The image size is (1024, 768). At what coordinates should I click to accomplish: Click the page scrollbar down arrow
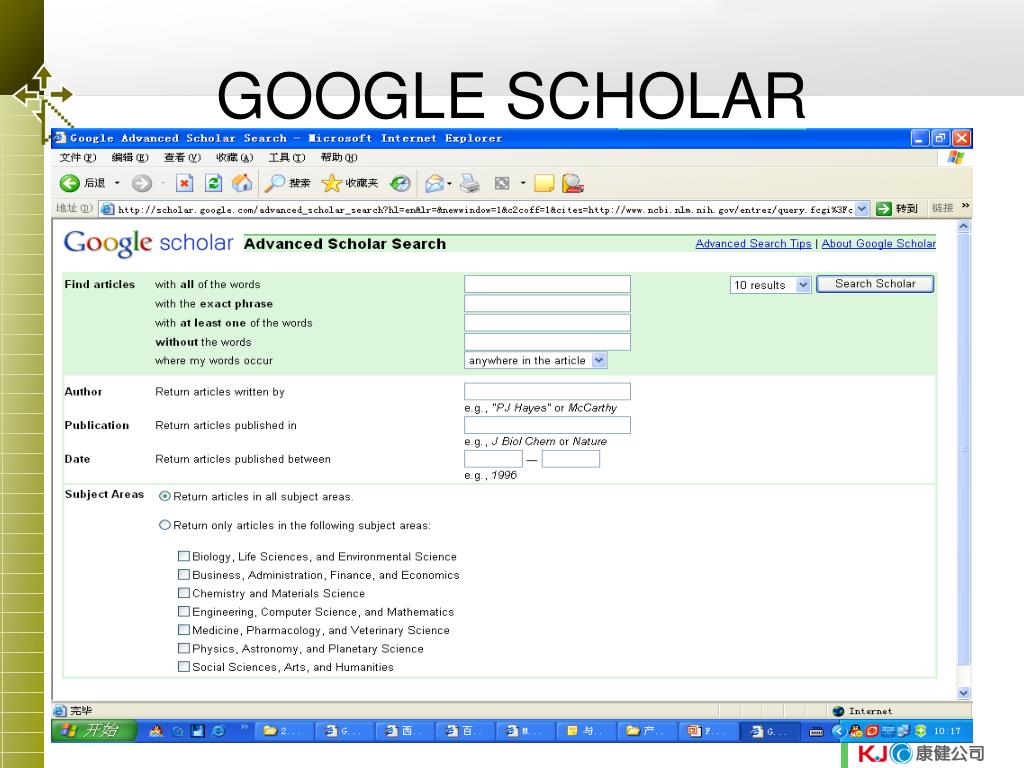[964, 693]
